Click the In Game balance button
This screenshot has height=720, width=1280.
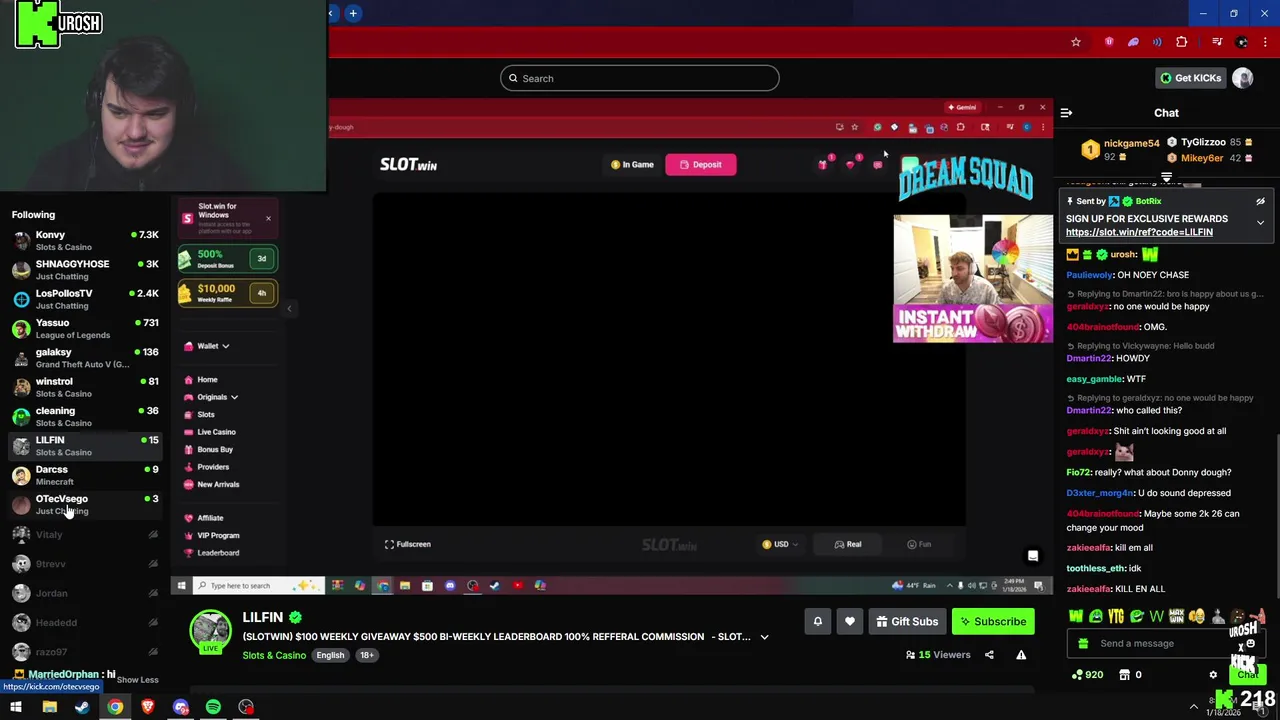point(632,165)
